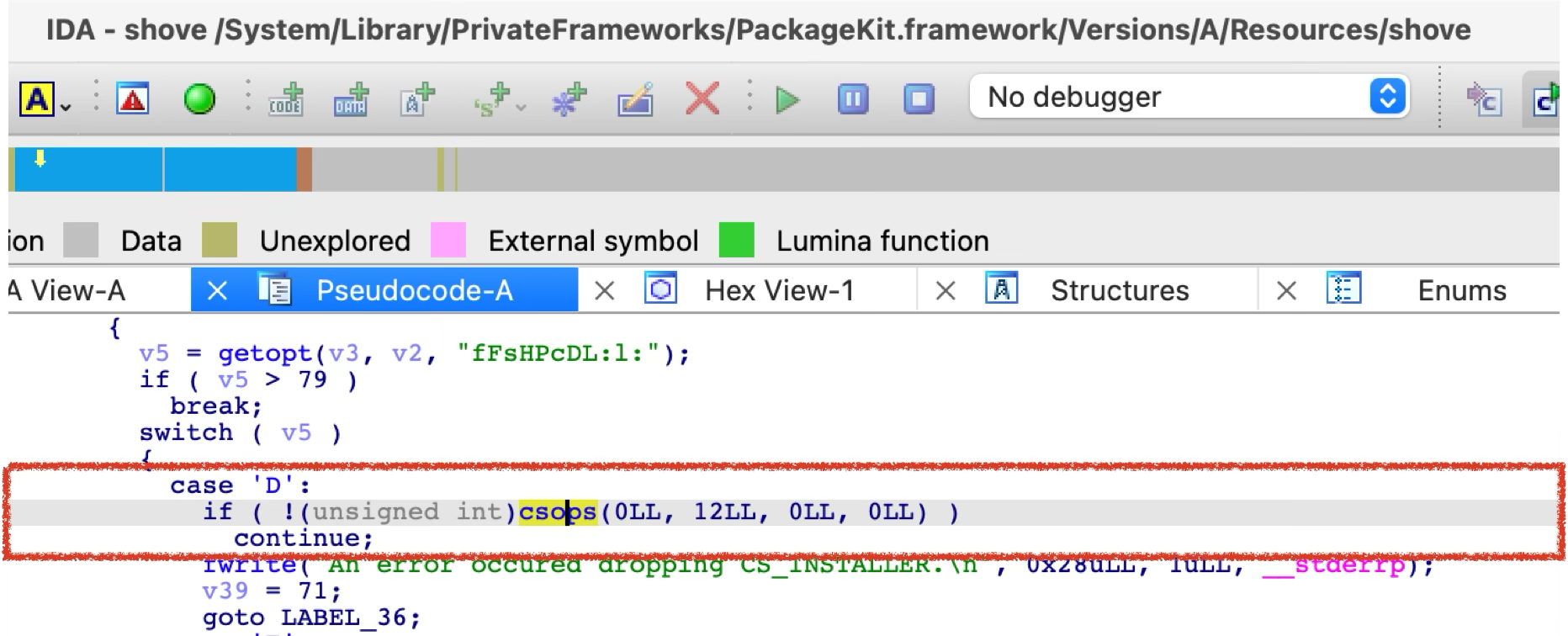The width and height of the screenshot is (1568, 636).
Task: Open dropdown arrow next to 'A' search icon
Action: [x=66, y=107]
